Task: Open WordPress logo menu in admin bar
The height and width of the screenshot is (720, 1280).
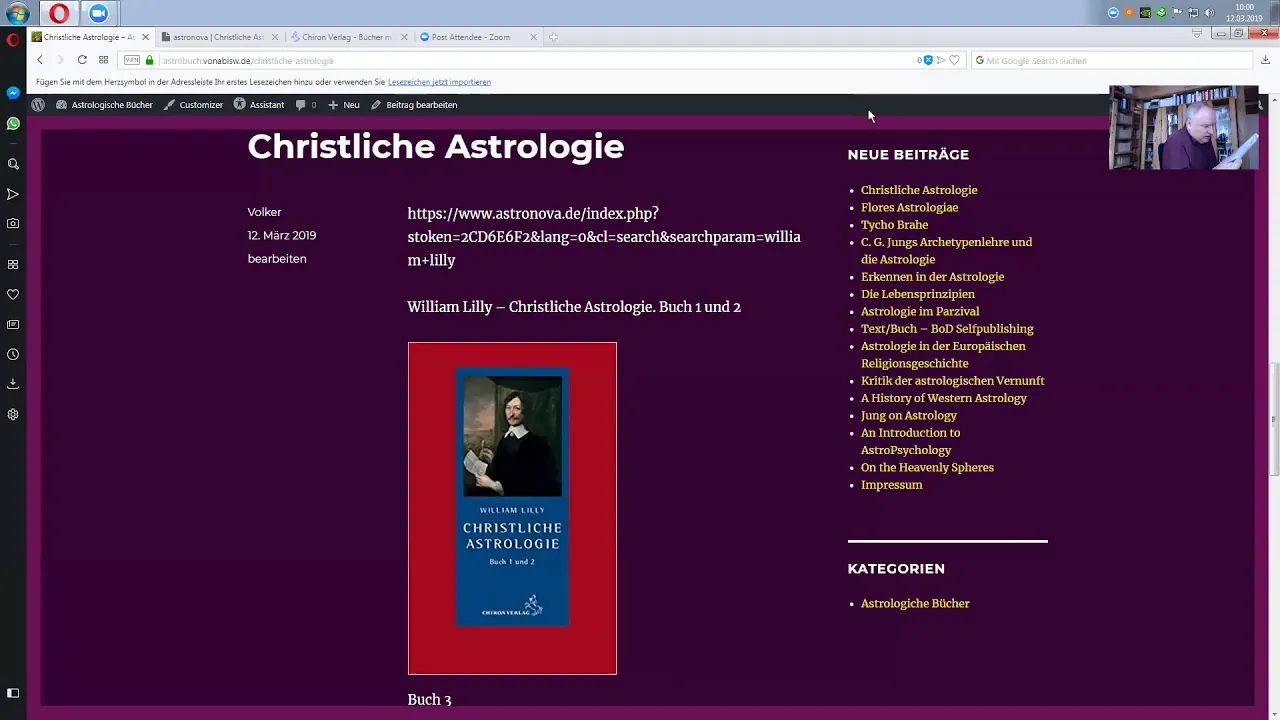Action: pos(38,104)
